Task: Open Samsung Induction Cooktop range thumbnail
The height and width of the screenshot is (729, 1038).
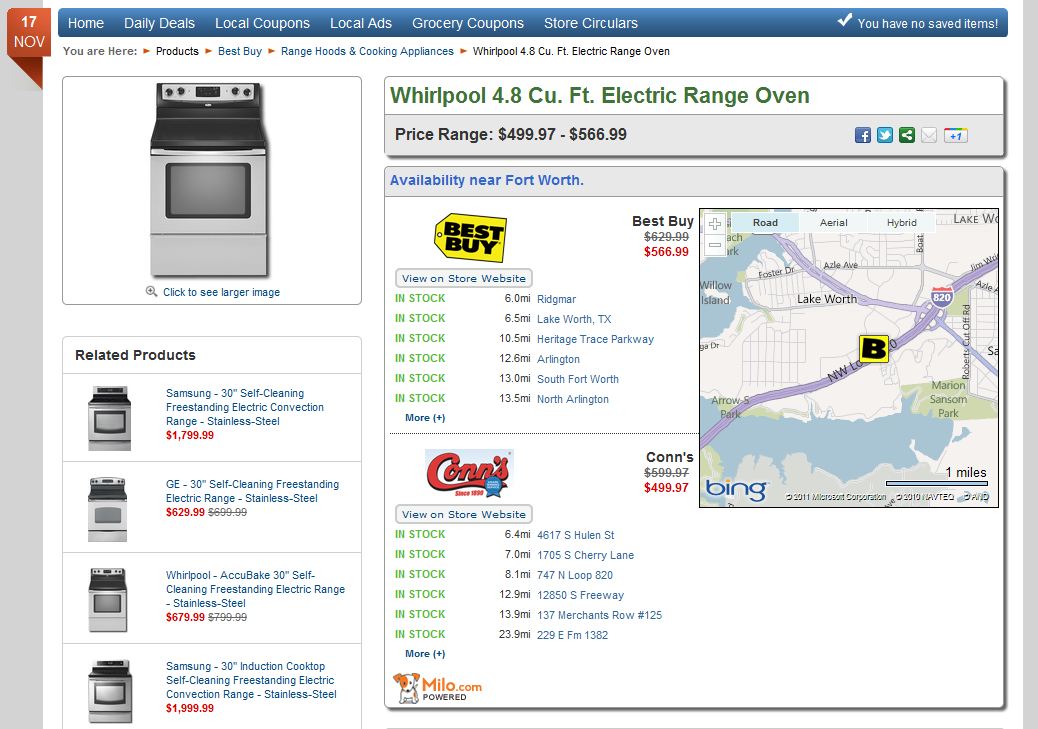Action: [110, 691]
